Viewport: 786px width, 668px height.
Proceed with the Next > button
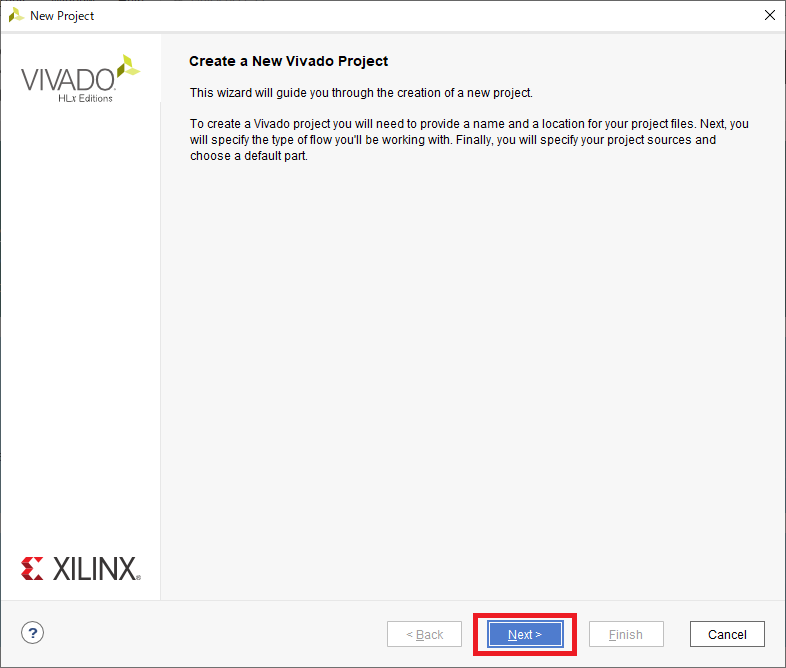[x=525, y=634]
